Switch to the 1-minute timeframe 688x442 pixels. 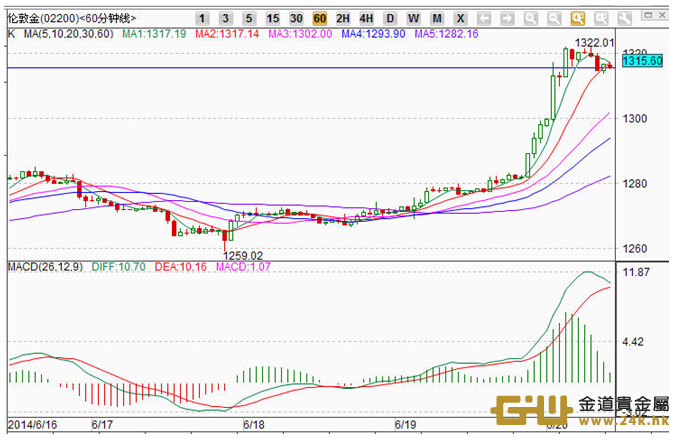(202, 19)
